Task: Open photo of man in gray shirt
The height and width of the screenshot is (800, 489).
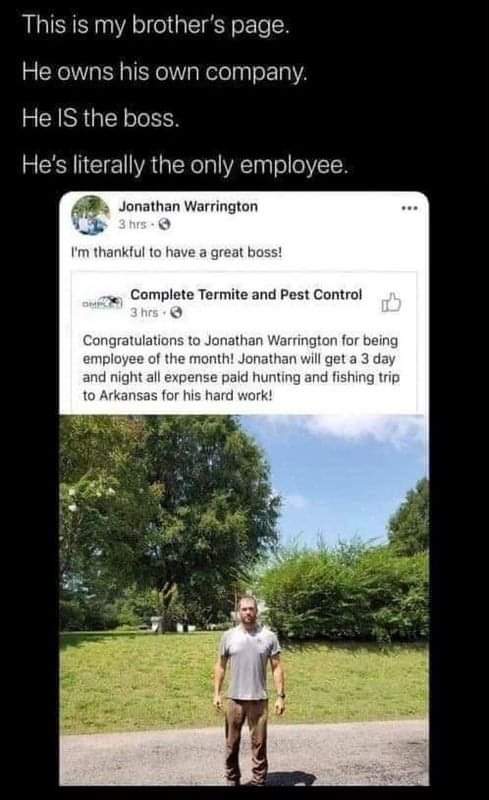Action: 244,600
